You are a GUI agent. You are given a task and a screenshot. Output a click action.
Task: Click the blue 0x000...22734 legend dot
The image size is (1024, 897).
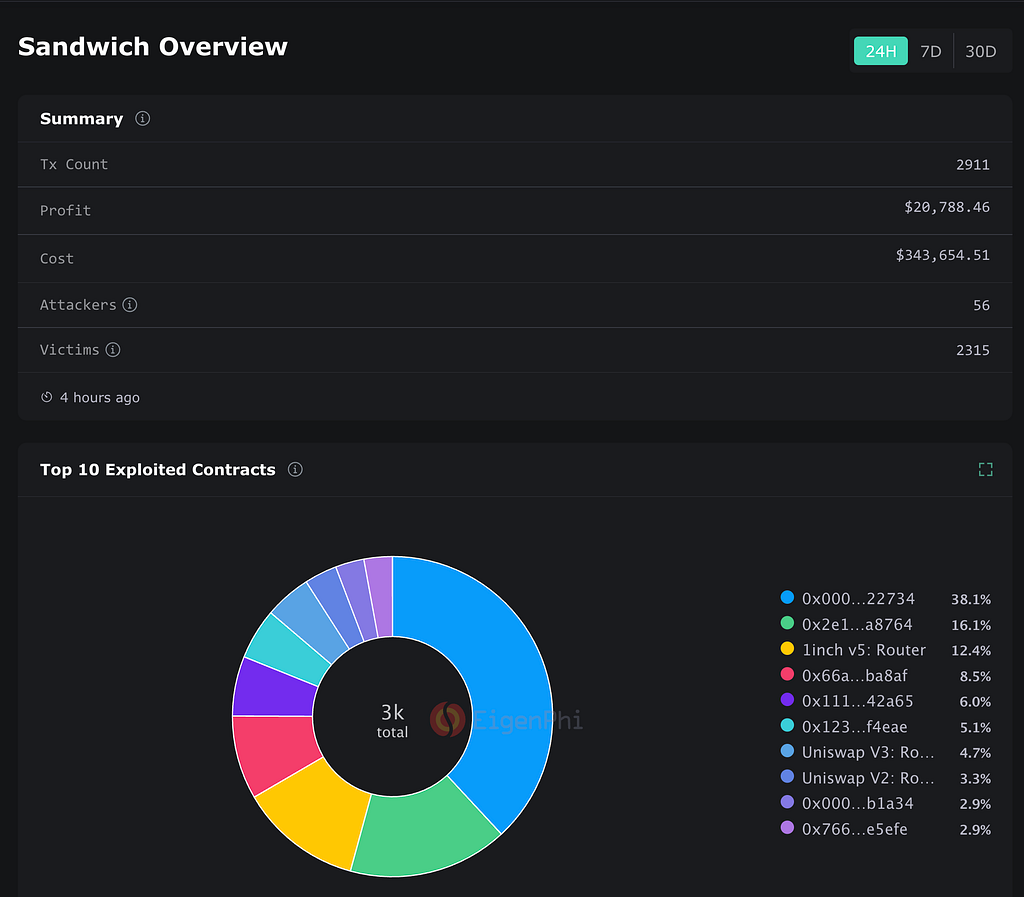787,597
